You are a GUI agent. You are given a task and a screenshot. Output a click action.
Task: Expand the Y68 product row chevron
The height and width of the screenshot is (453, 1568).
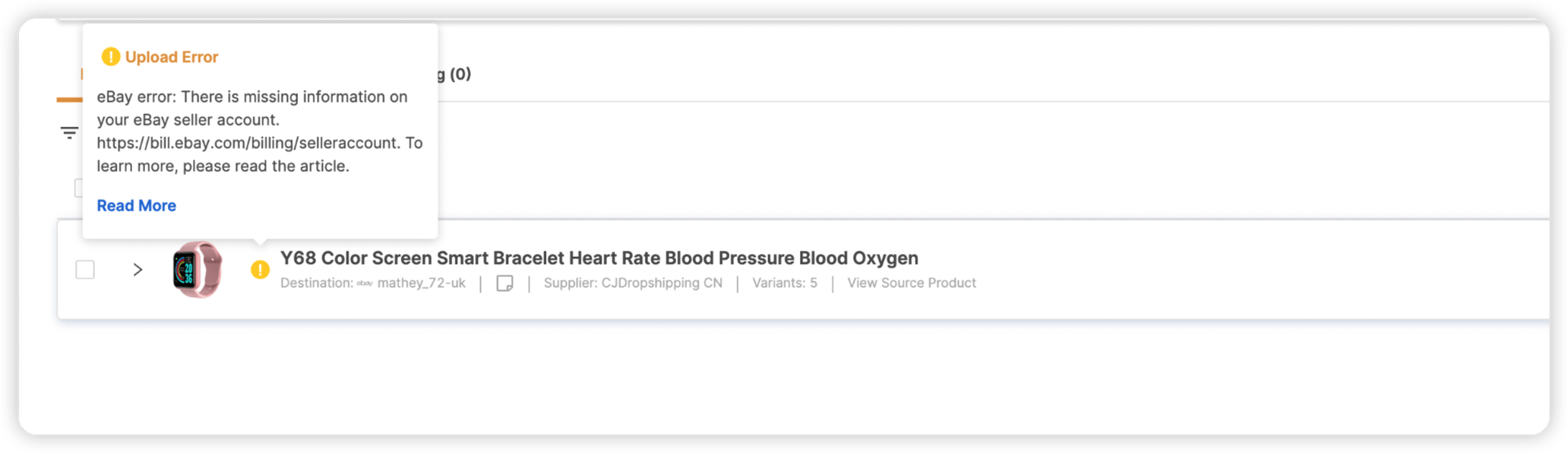pos(138,270)
